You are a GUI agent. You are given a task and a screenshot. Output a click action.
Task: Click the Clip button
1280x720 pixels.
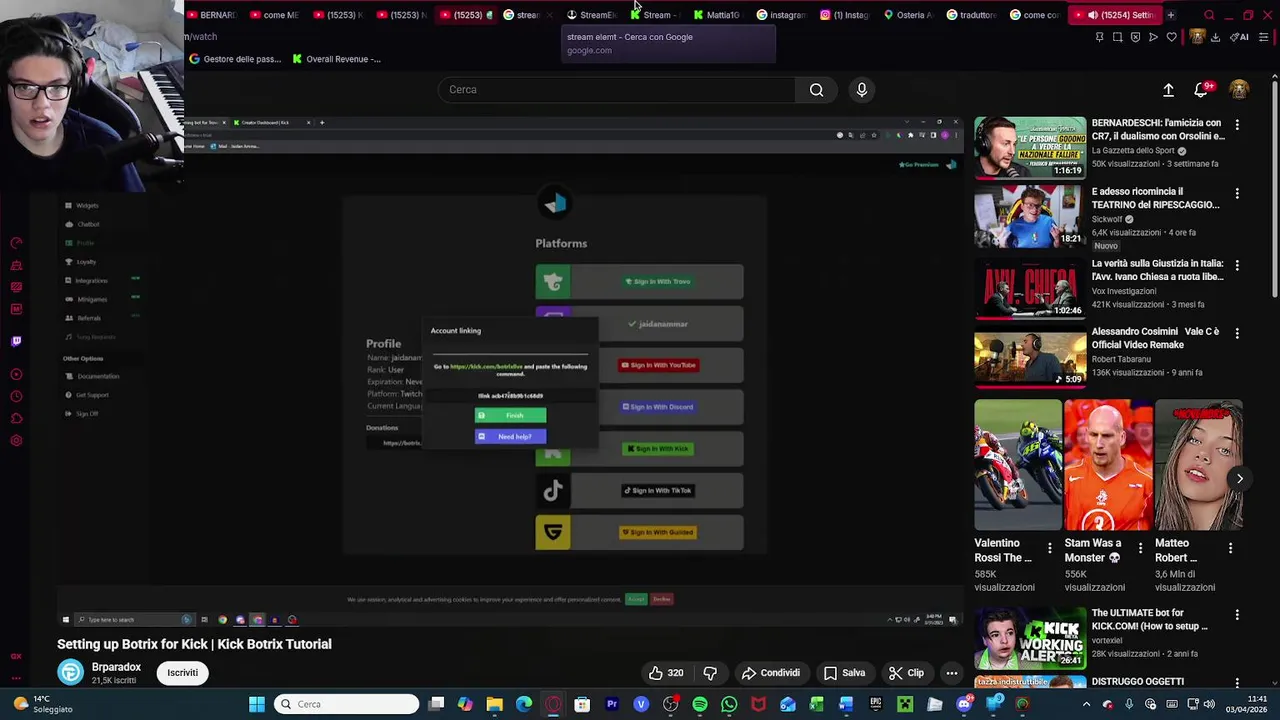click(906, 673)
